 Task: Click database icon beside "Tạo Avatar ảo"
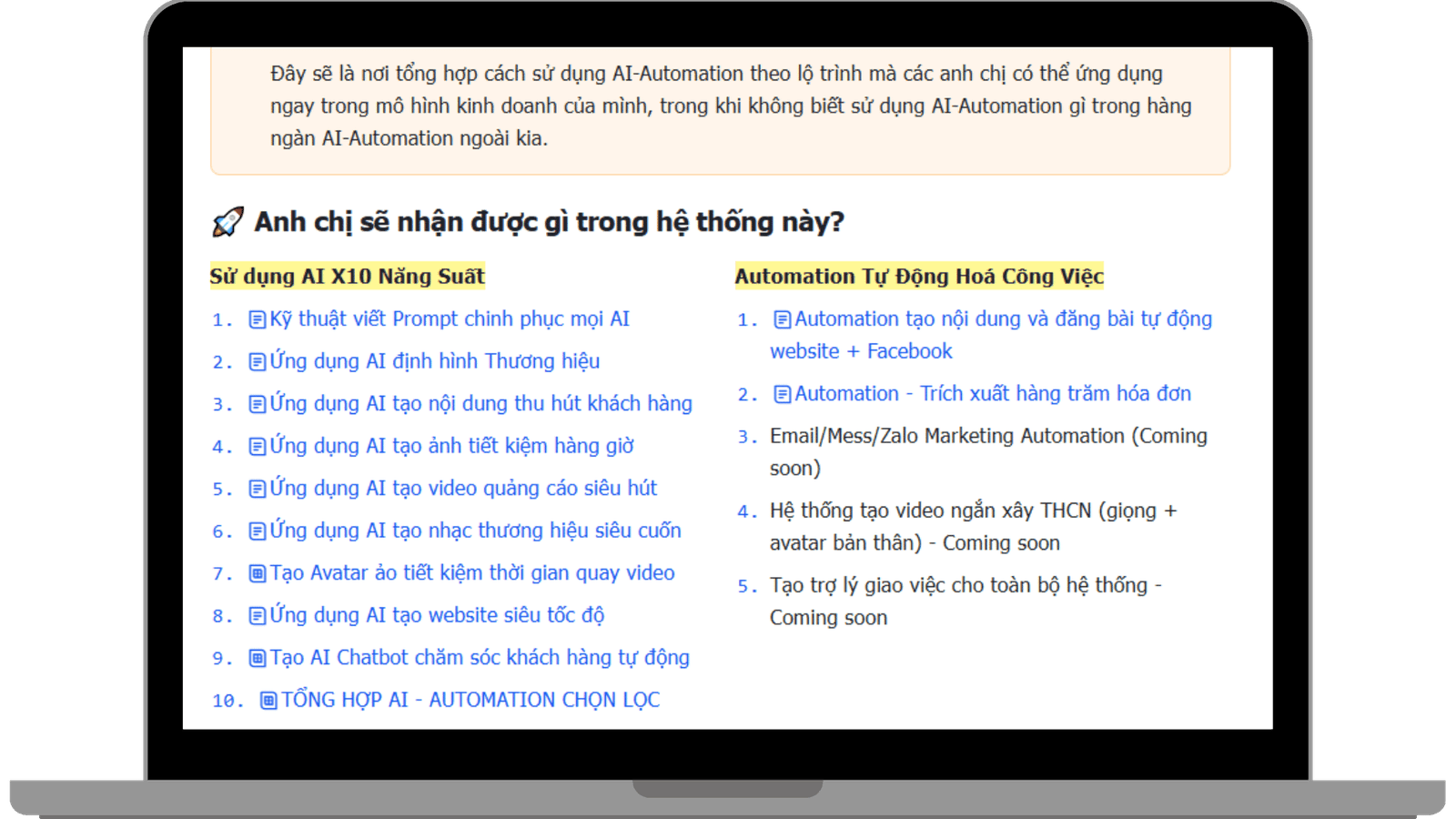[x=258, y=573]
